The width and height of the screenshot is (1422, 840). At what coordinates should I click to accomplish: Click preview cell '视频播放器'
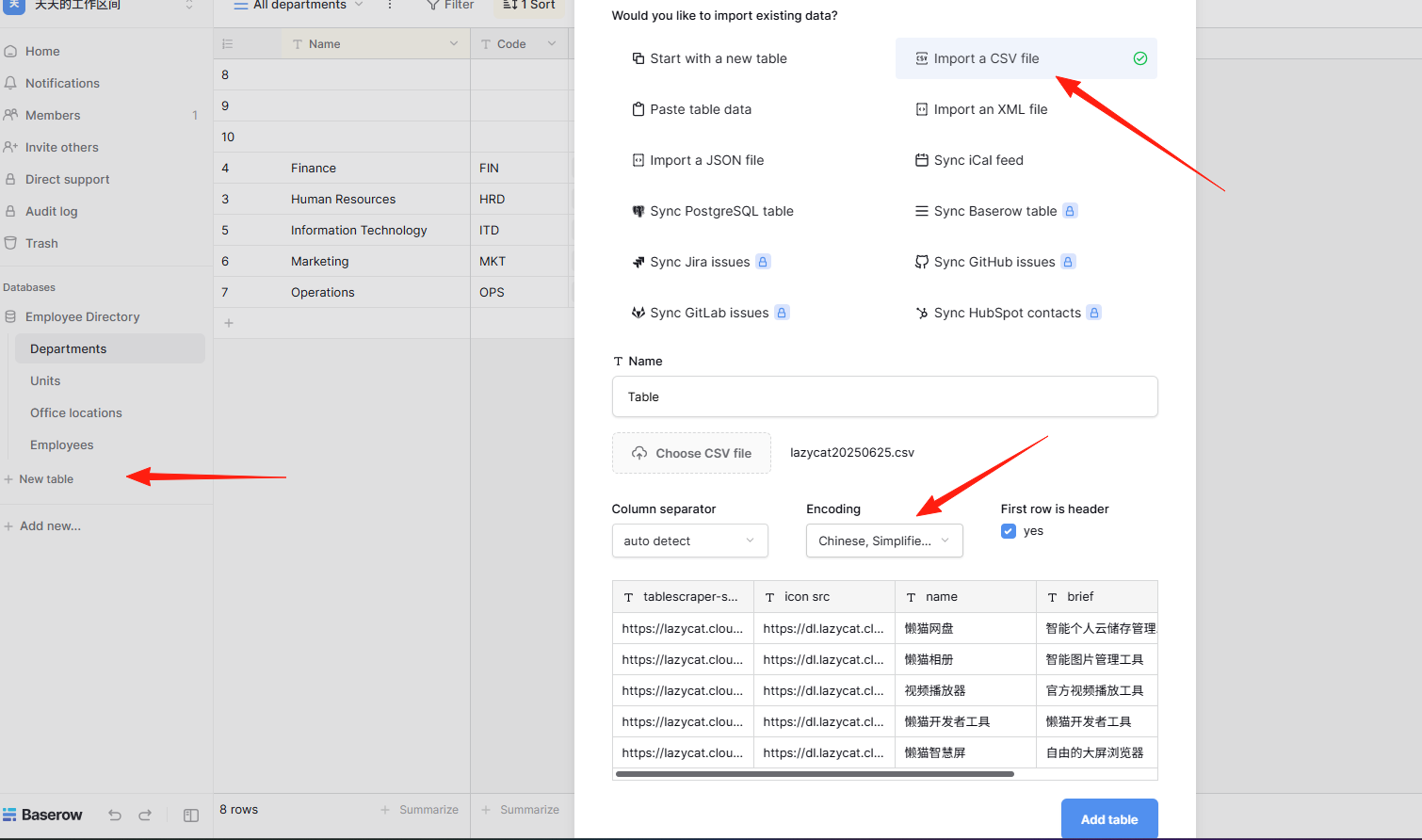965,690
